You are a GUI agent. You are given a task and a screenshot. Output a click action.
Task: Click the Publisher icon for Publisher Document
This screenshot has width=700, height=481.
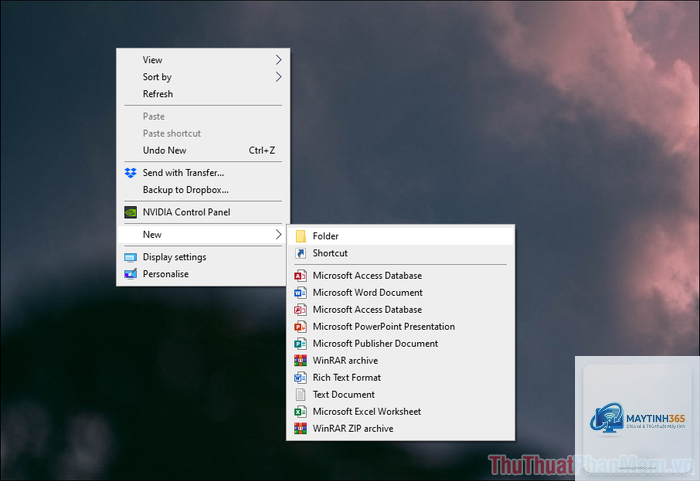click(x=300, y=343)
